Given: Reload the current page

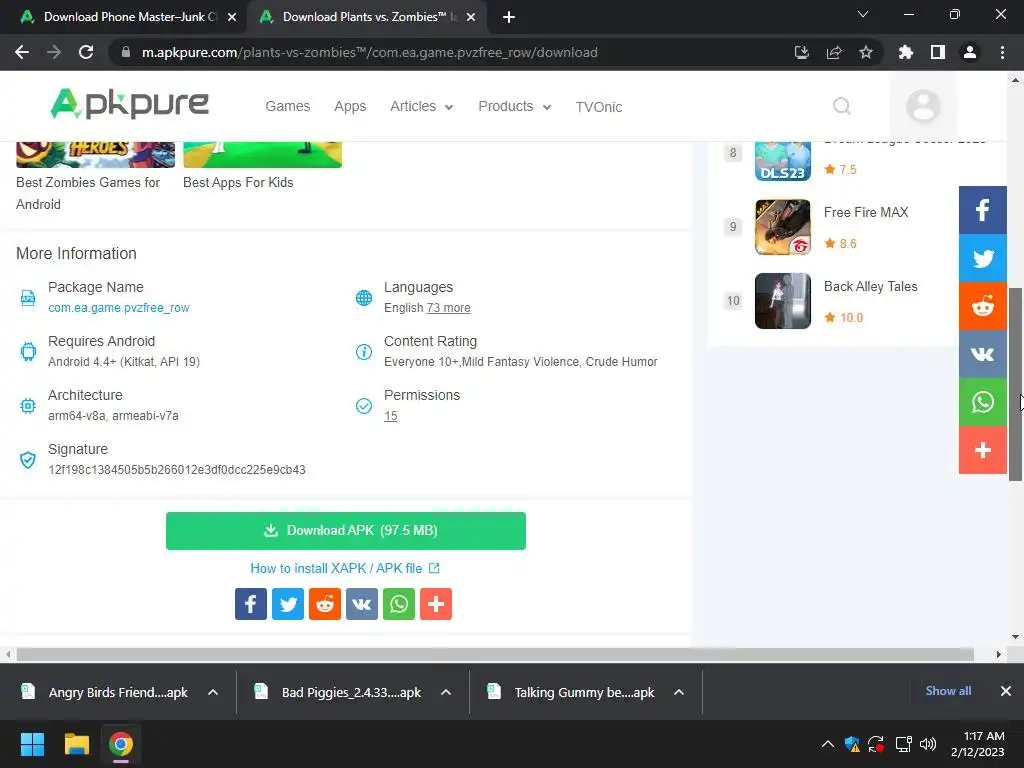Looking at the screenshot, I should tap(86, 52).
